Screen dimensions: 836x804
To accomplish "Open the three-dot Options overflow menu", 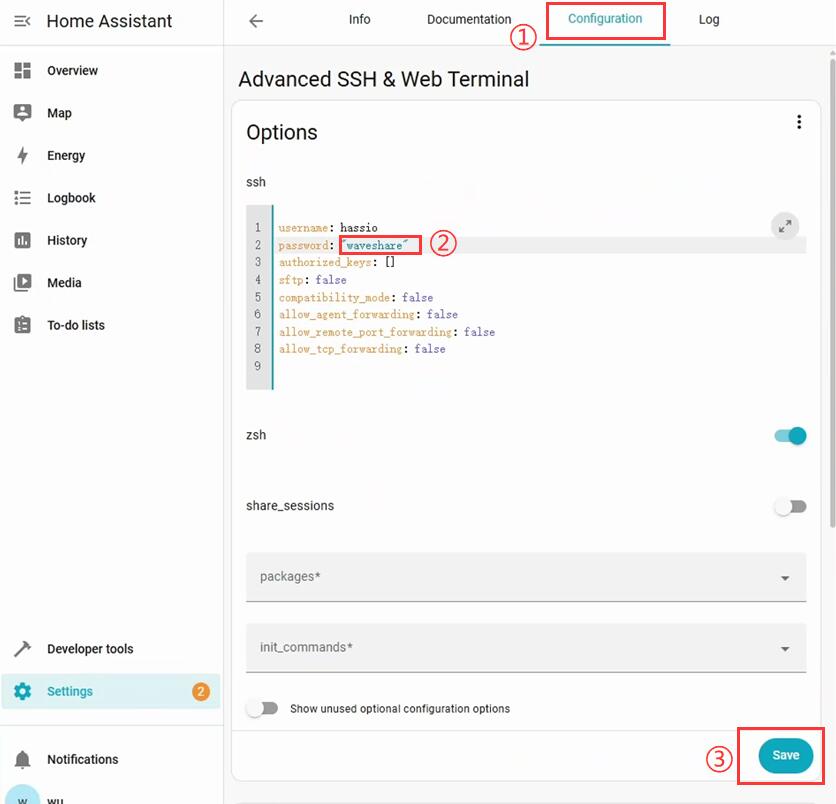I will [798, 122].
